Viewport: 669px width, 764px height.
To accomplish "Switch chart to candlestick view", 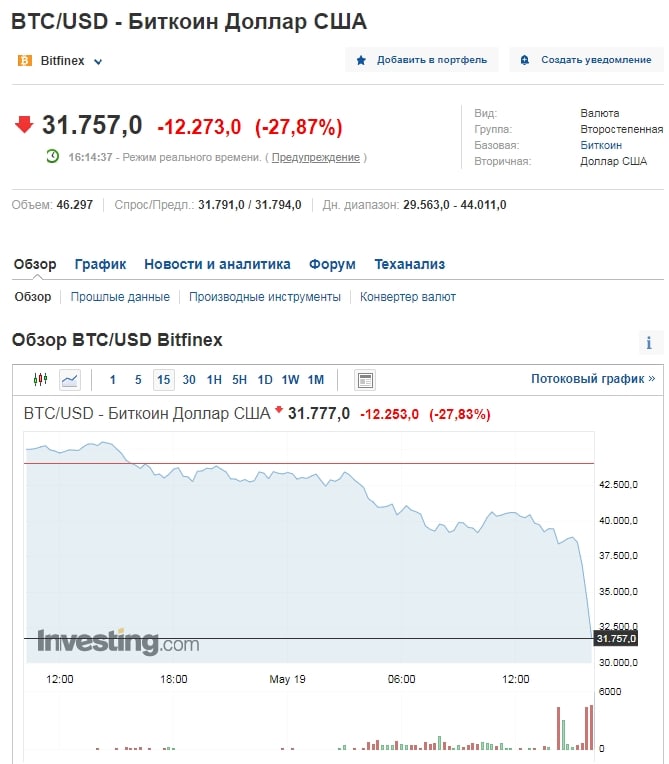I will [40, 380].
